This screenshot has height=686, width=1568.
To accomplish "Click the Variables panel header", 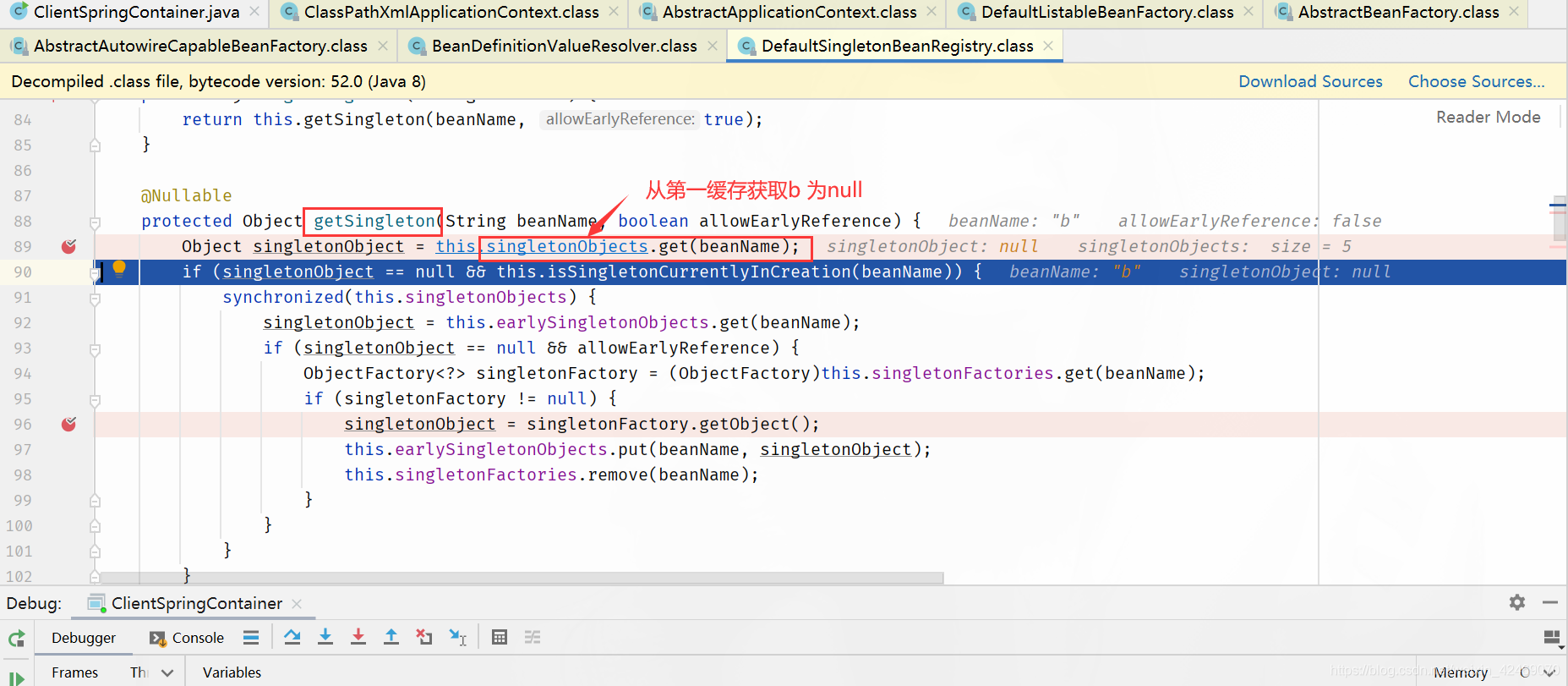I will coord(232,672).
